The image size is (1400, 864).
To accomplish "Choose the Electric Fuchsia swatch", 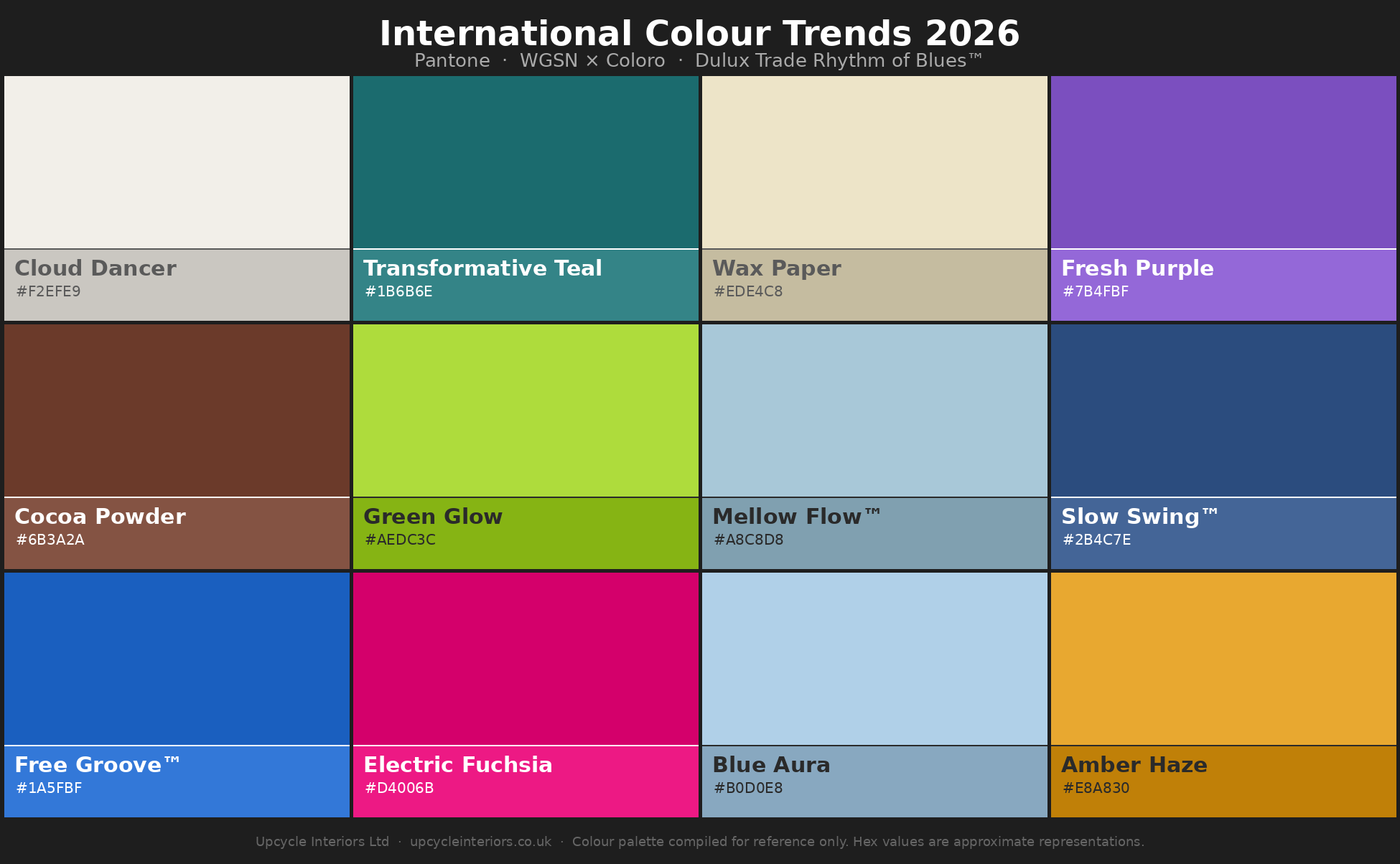I will point(526,659).
